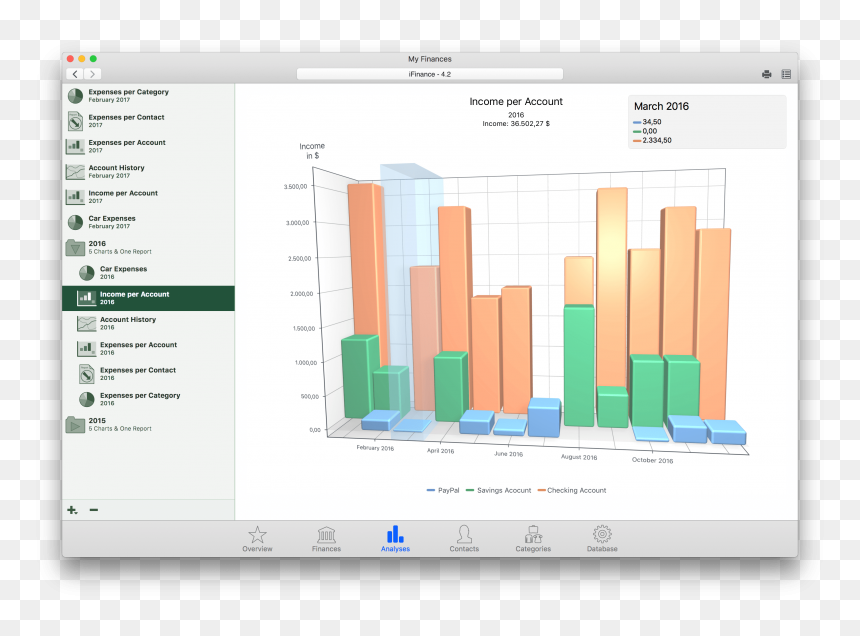Image resolution: width=860 pixels, height=636 pixels.
Task: Open Account History 2016 line chart icon
Action: 87,323
